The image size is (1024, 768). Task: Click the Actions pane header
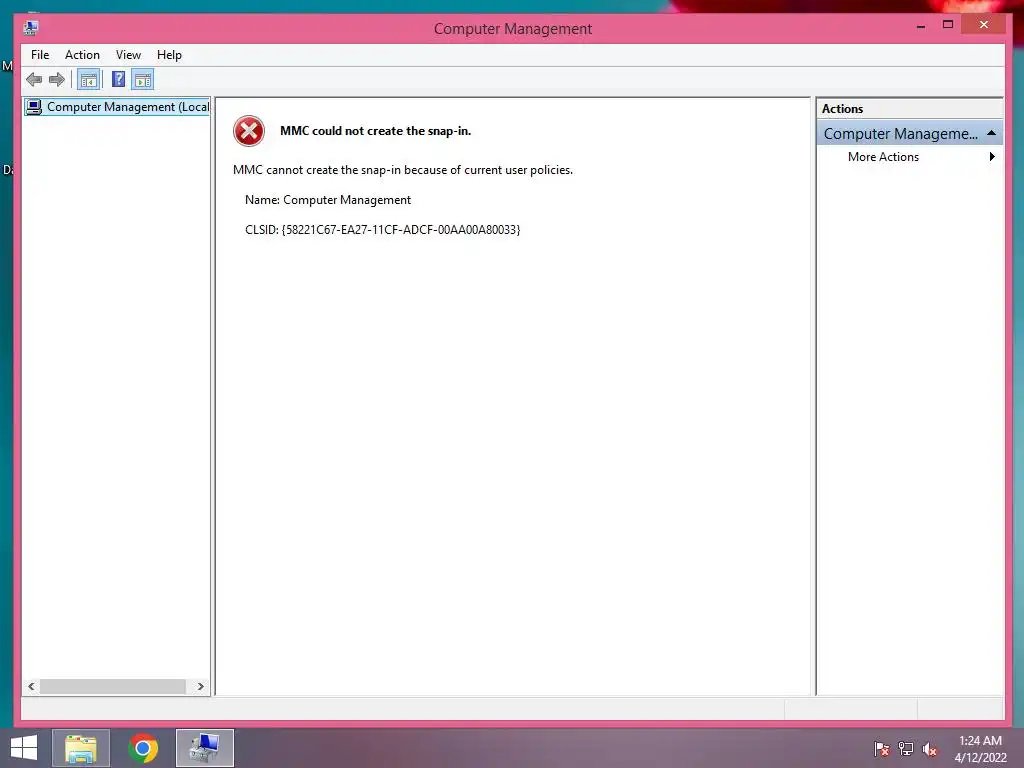click(x=909, y=109)
